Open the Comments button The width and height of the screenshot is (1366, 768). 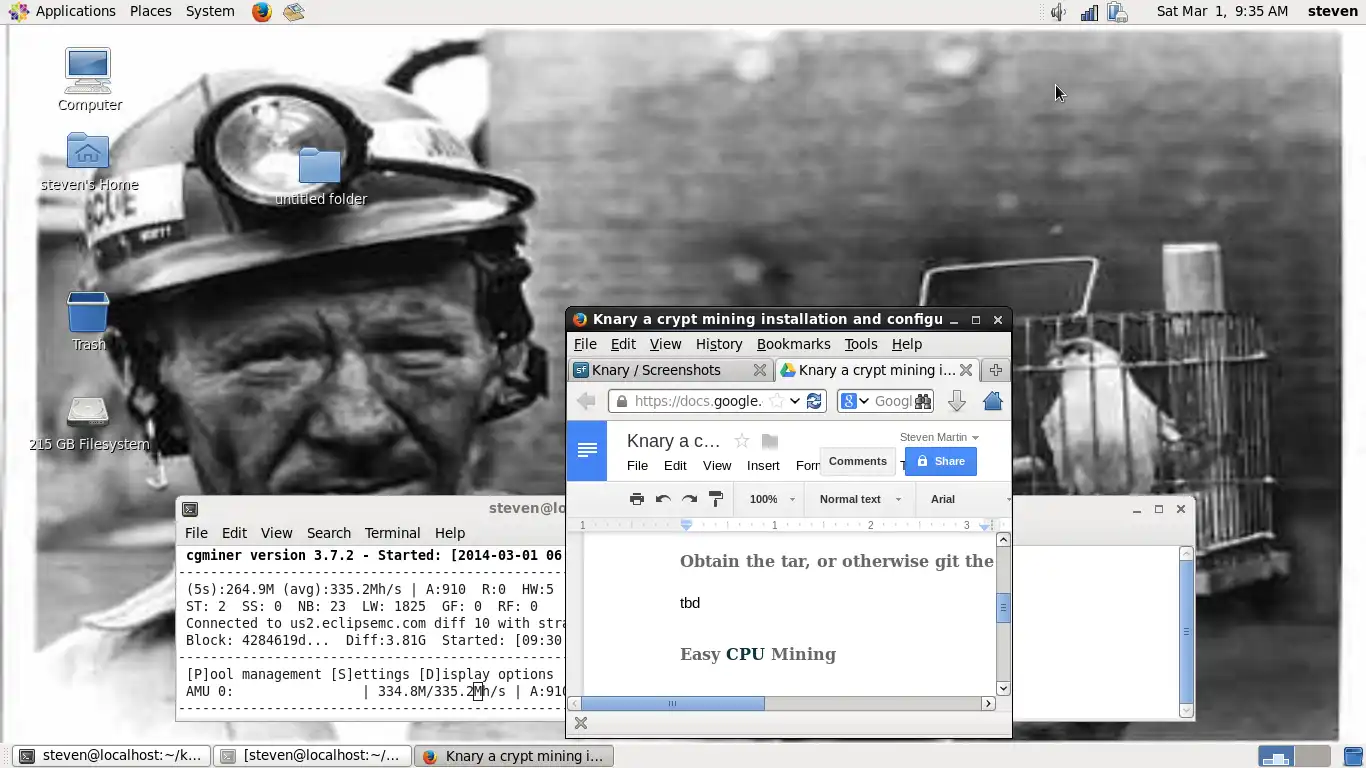[x=857, y=461]
